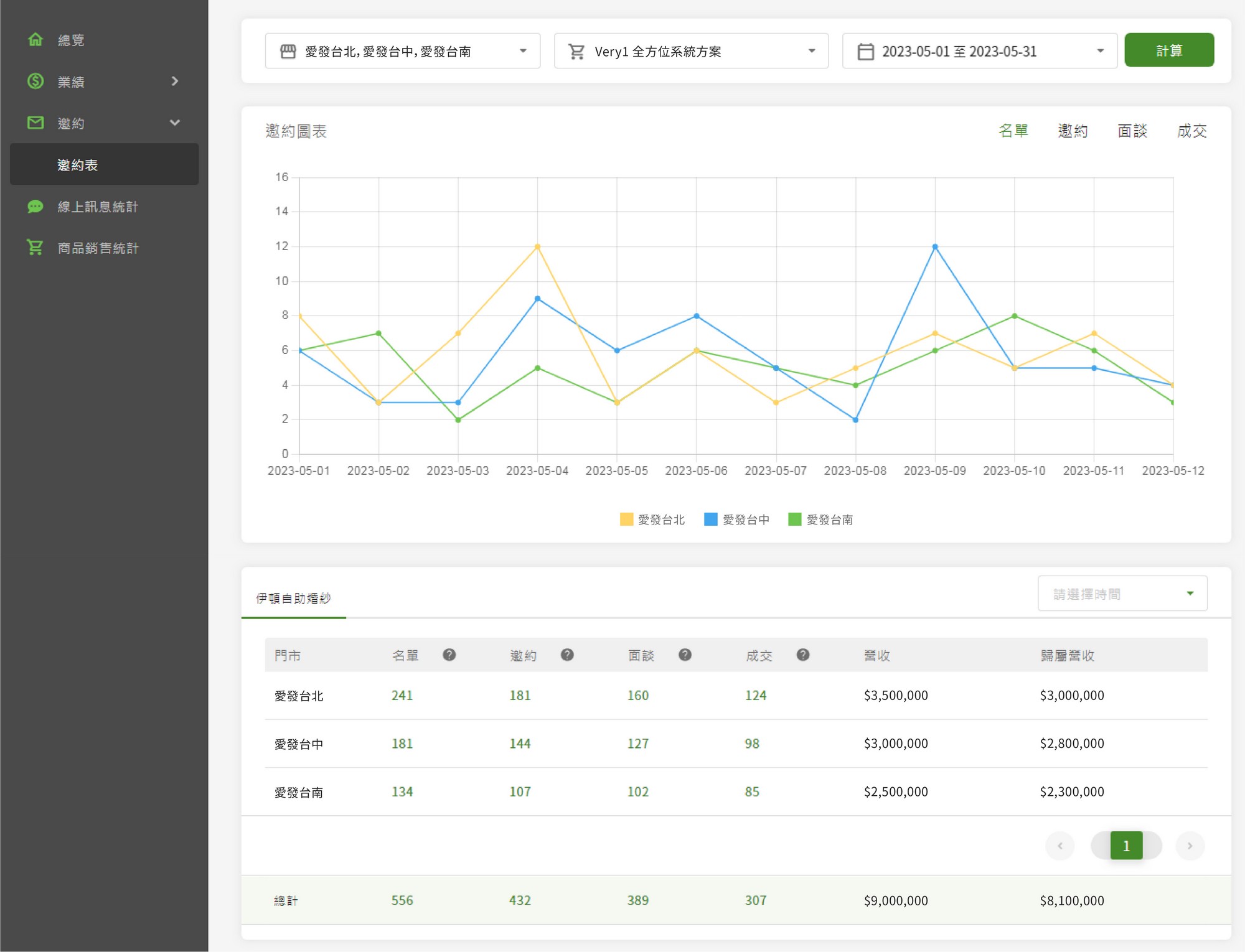Screen dimensions: 1245x952
Task: Open the branch dropdown showing 愛發台北, 愛發台中, 愛發台南
Action: 402,51
